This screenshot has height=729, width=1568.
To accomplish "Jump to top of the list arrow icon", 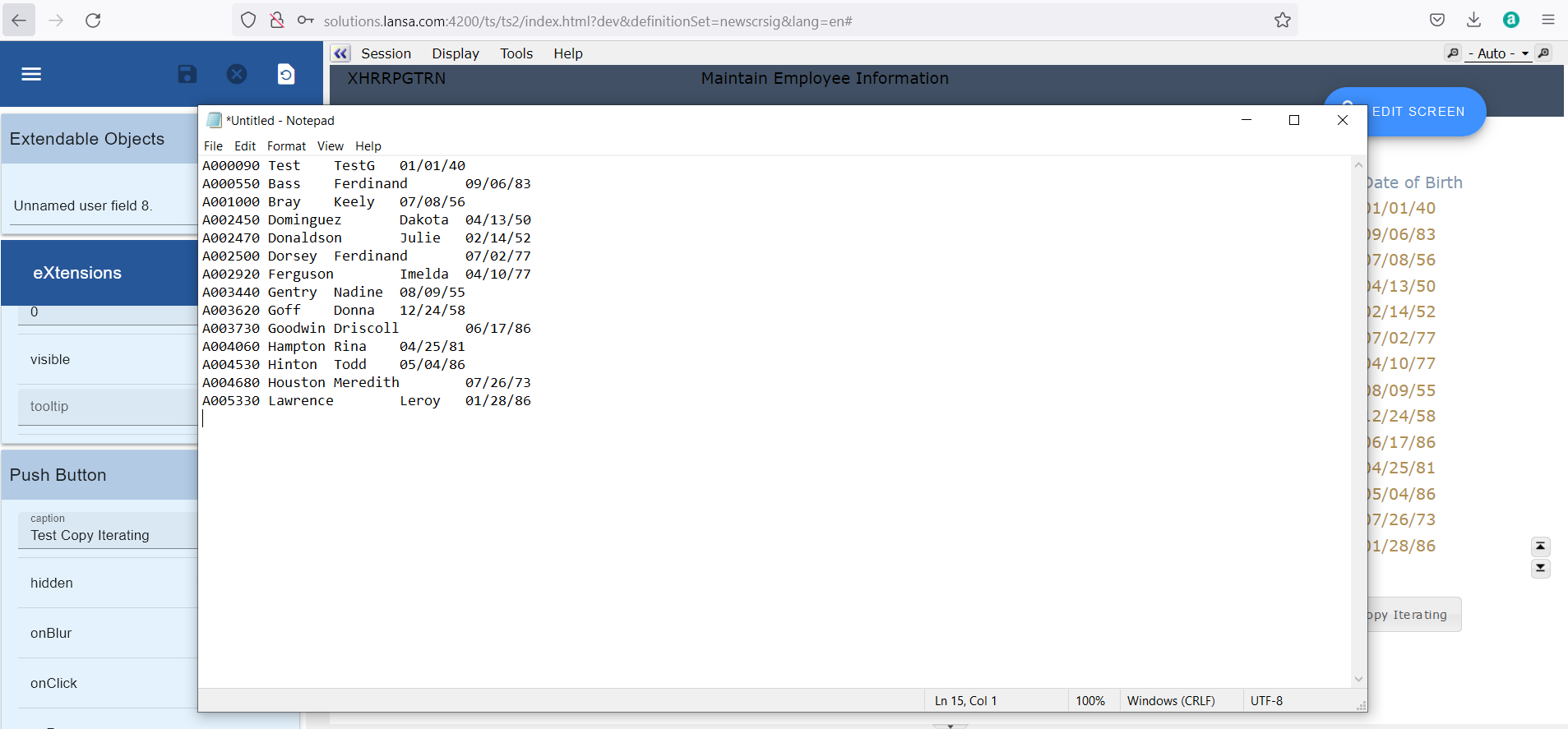I will click(1541, 546).
